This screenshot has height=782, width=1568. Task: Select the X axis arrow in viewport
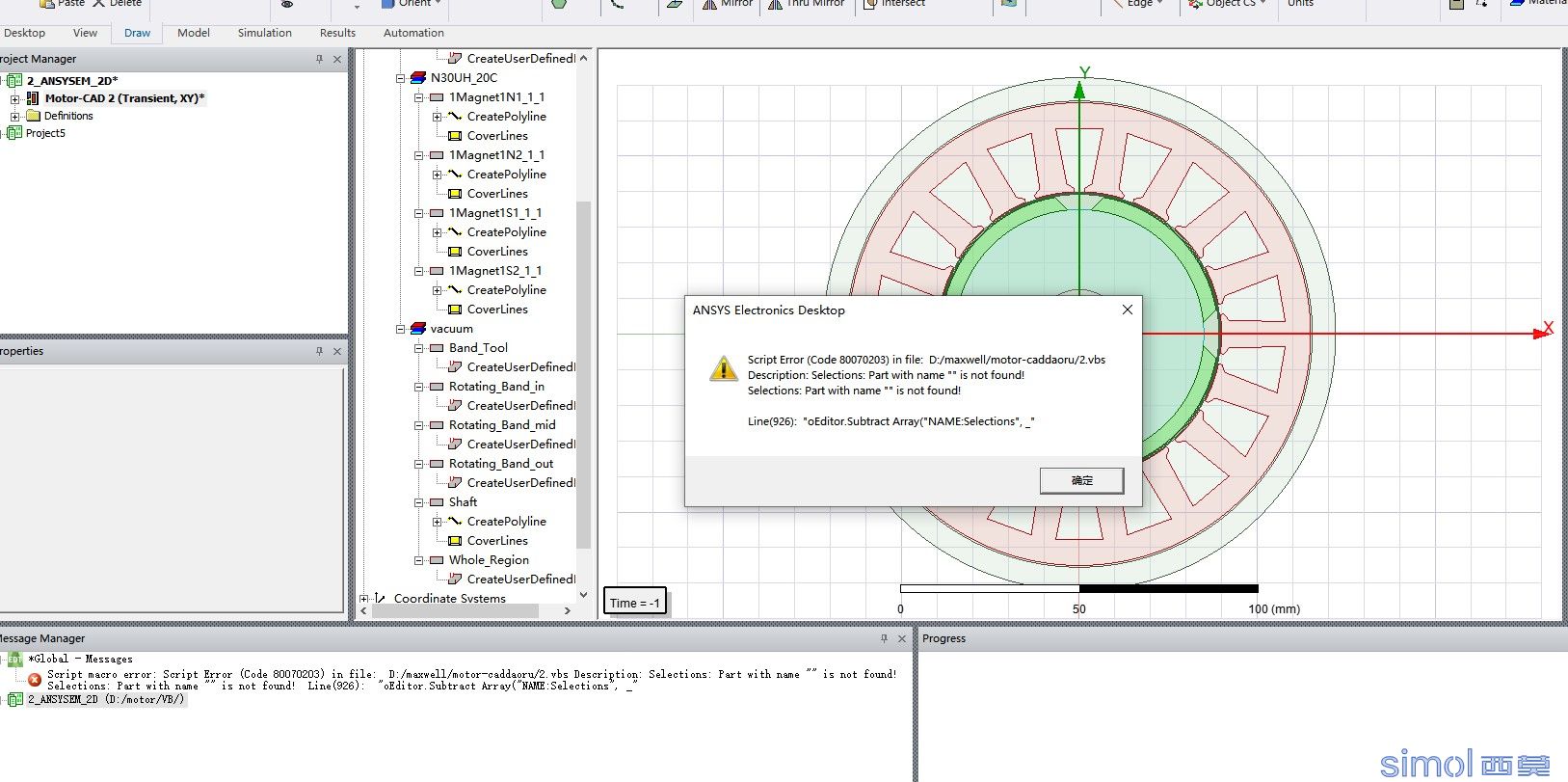[x=1539, y=334]
